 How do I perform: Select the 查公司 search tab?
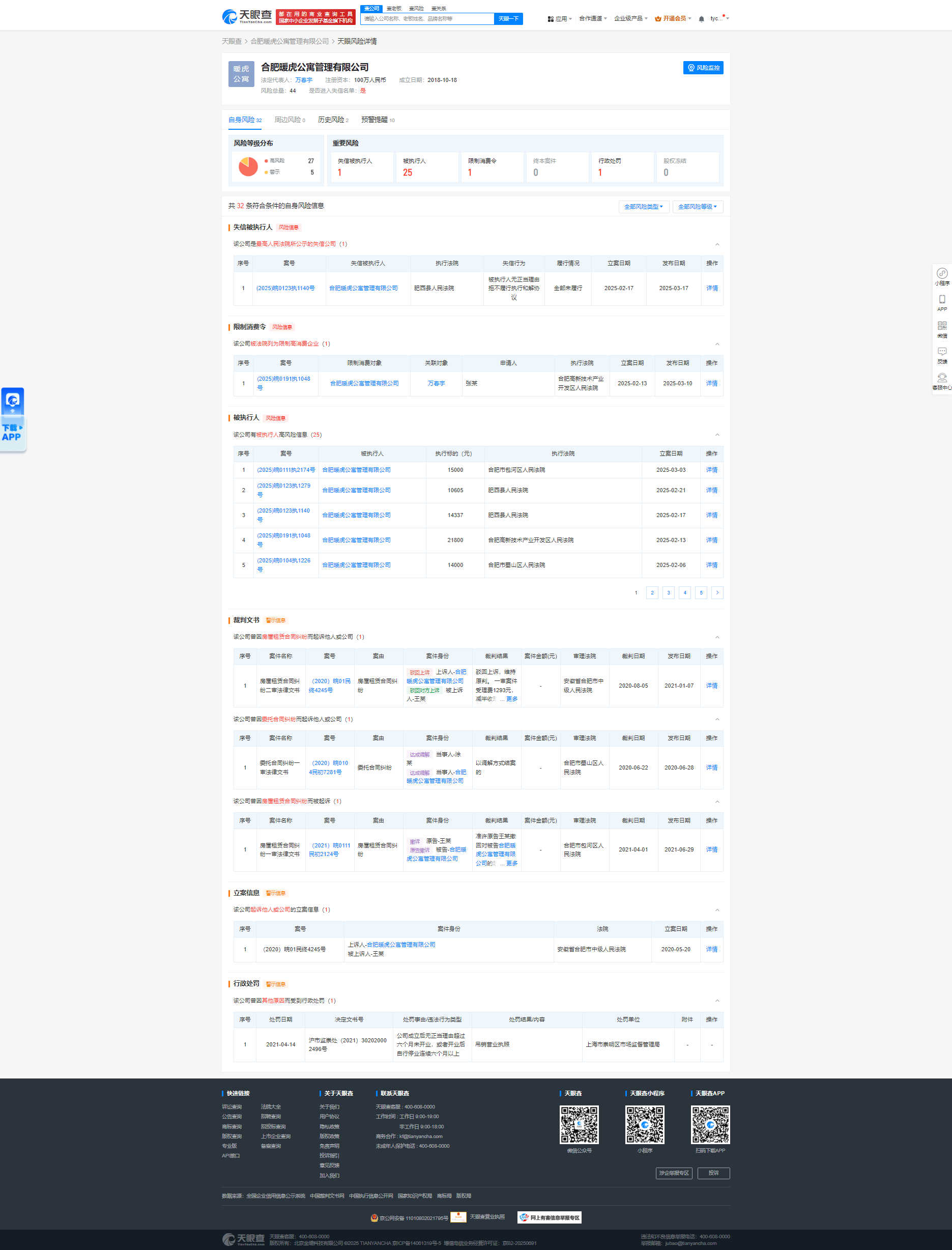click(372, 8)
